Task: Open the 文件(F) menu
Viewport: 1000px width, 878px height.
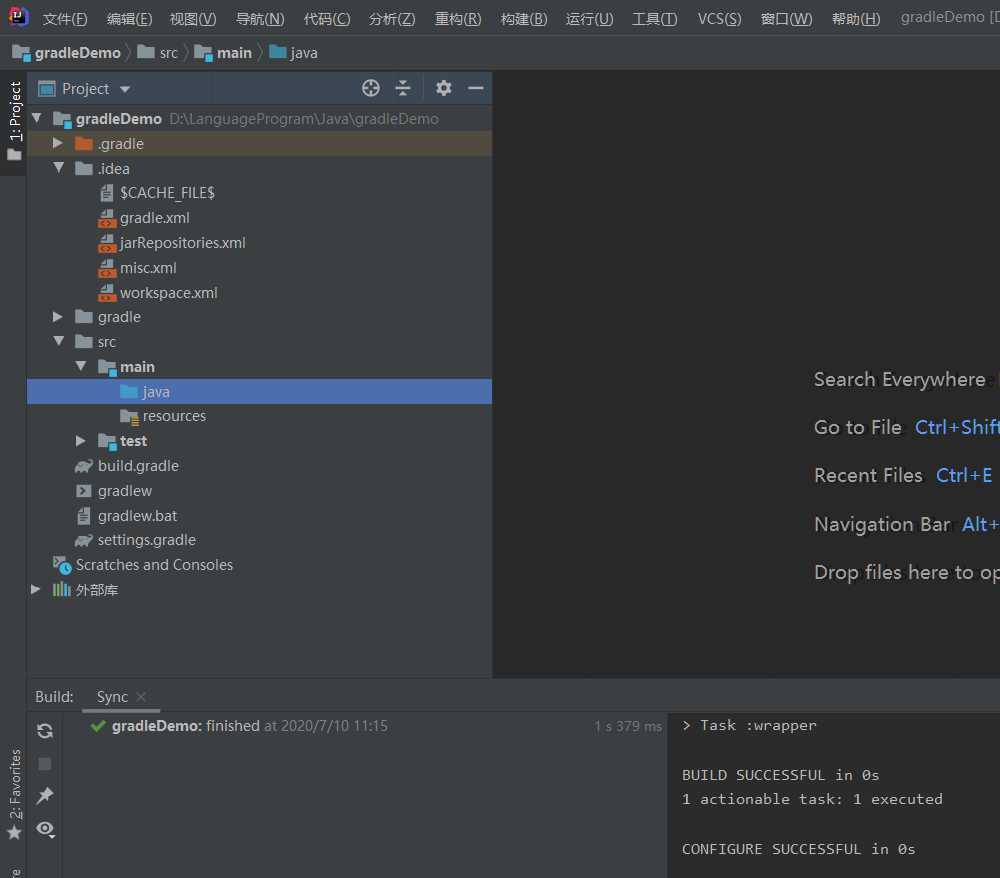Action: point(65,18)
